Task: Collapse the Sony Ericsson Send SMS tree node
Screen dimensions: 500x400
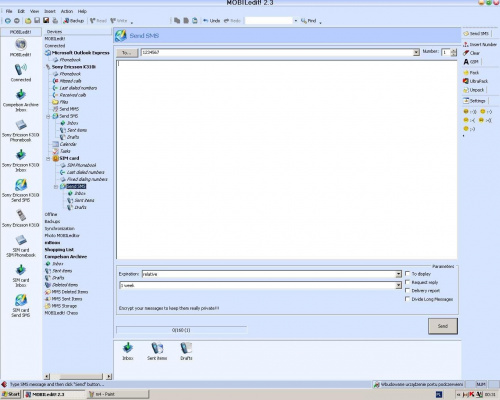Action: pyautogui.click(x=48, y=116)
